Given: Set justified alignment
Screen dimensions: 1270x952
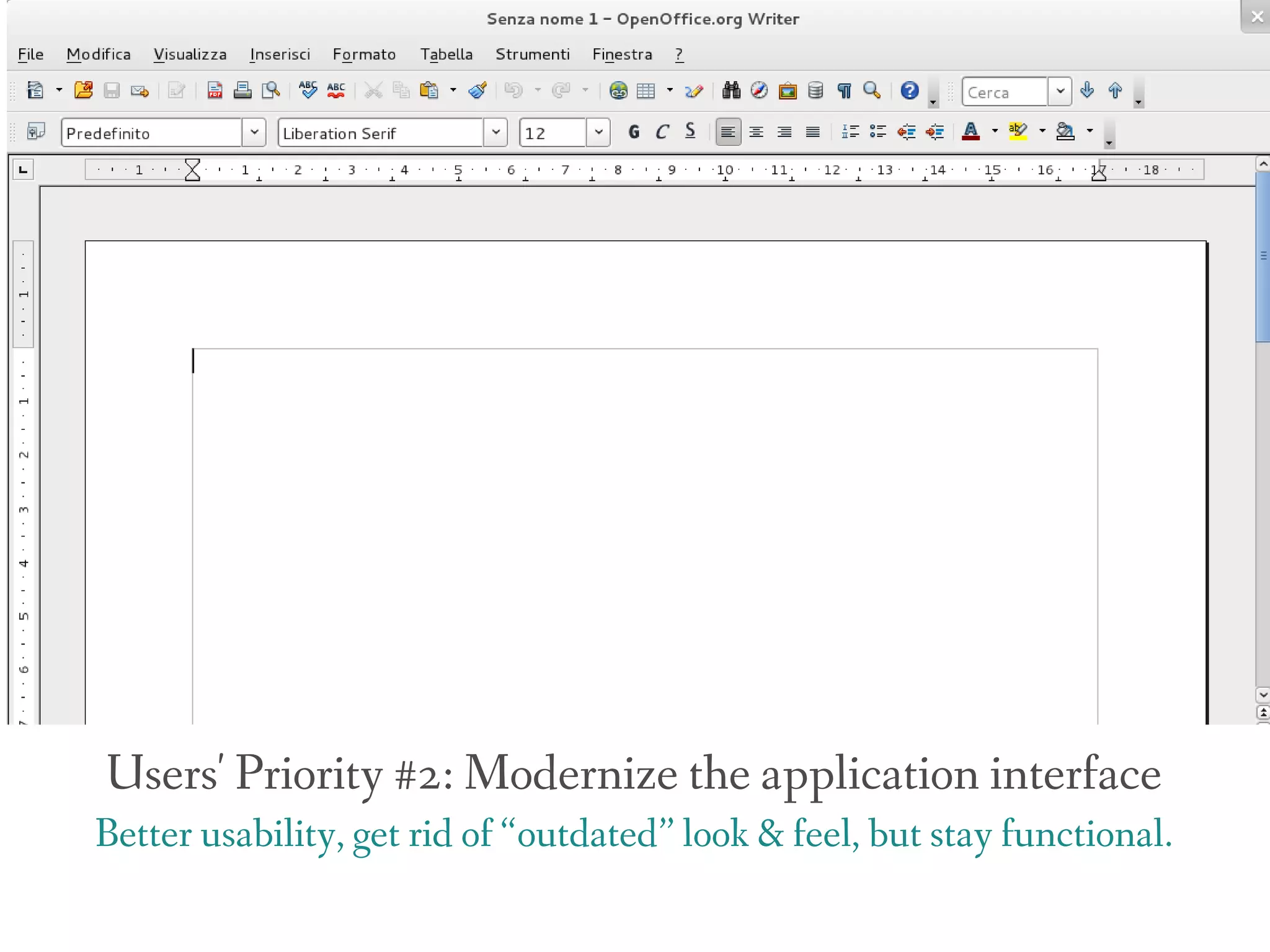Looking at the screenshot, I should [812, 132].
